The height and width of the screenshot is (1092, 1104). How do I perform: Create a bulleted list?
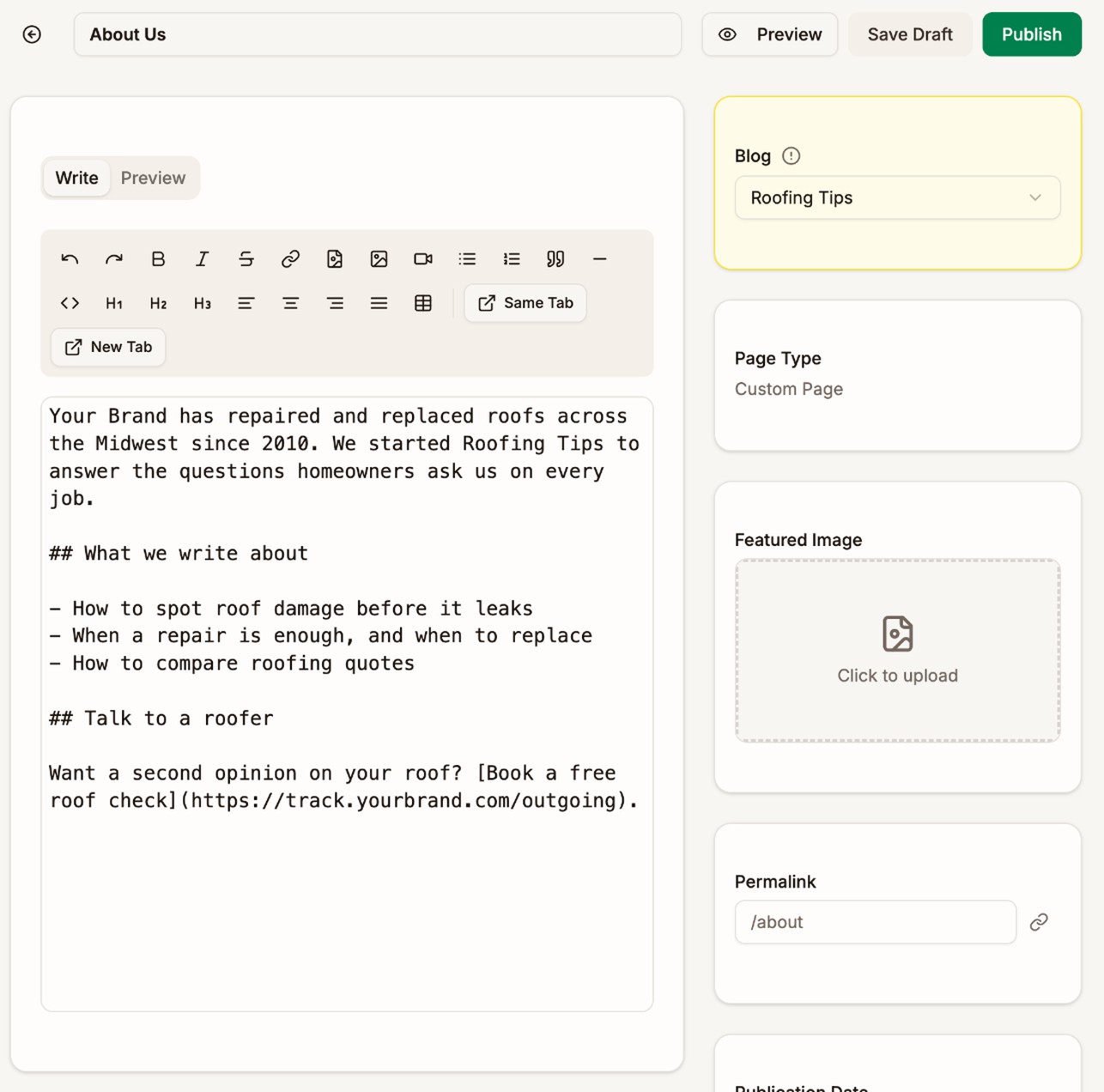click(x=467, y=259)
